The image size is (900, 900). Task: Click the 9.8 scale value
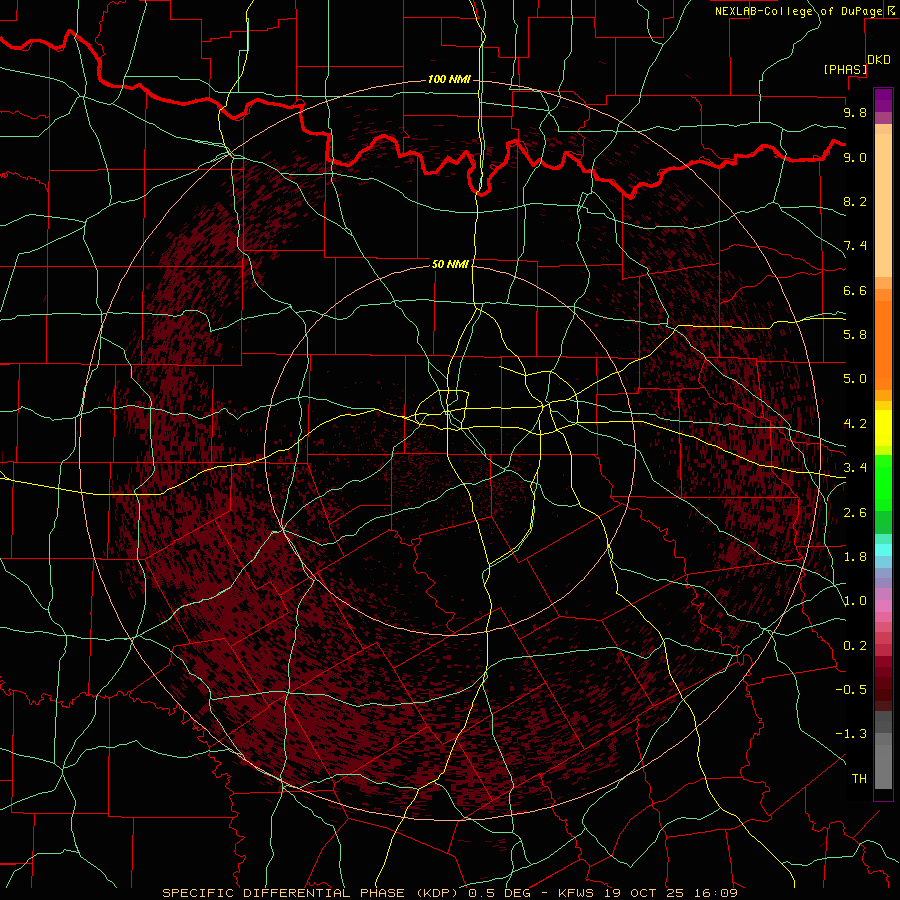coord(855,112)
